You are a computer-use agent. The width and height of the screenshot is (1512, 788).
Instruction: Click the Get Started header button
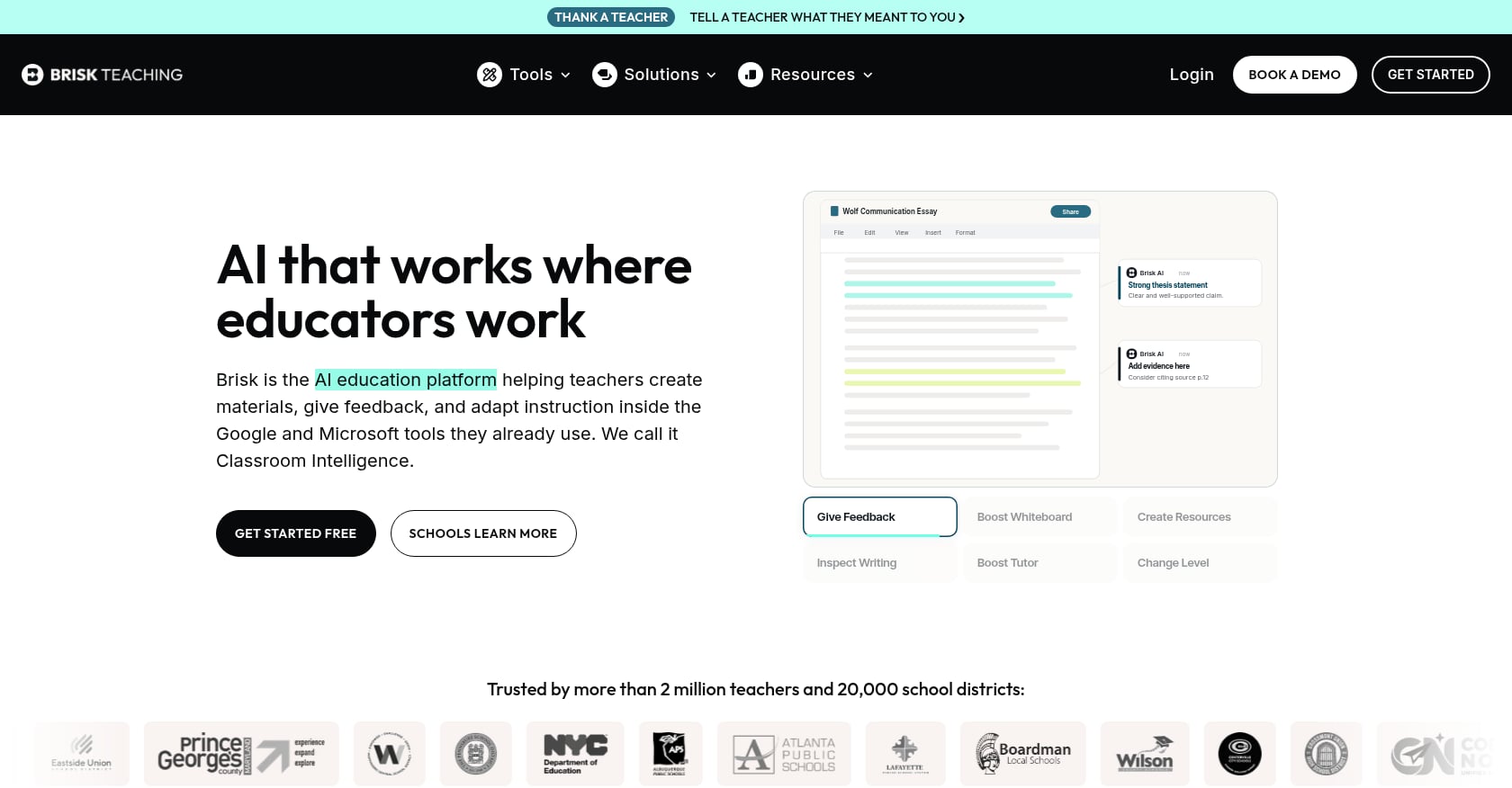point(1430,75)
